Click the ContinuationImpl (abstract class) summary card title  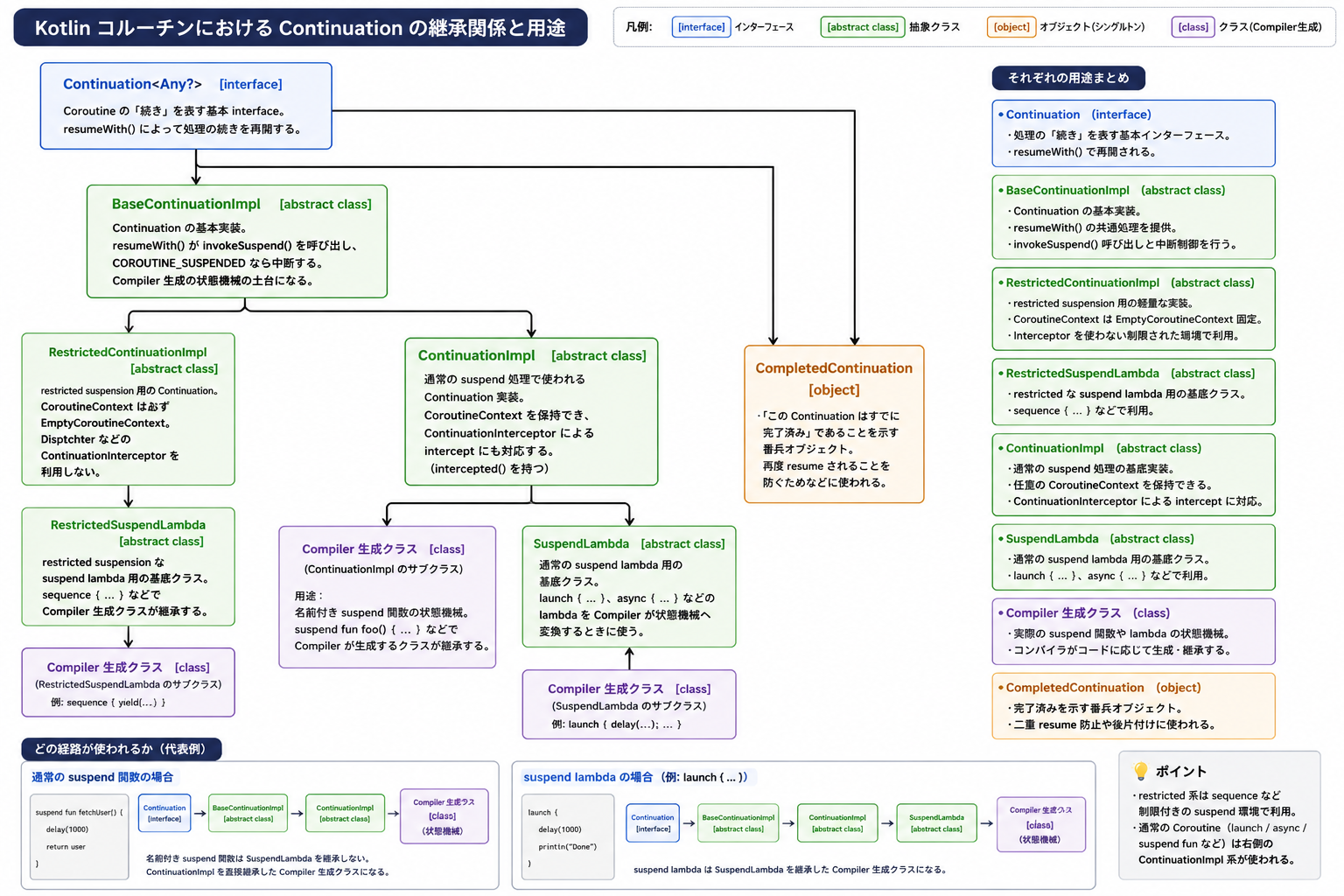pos(1103,448)
